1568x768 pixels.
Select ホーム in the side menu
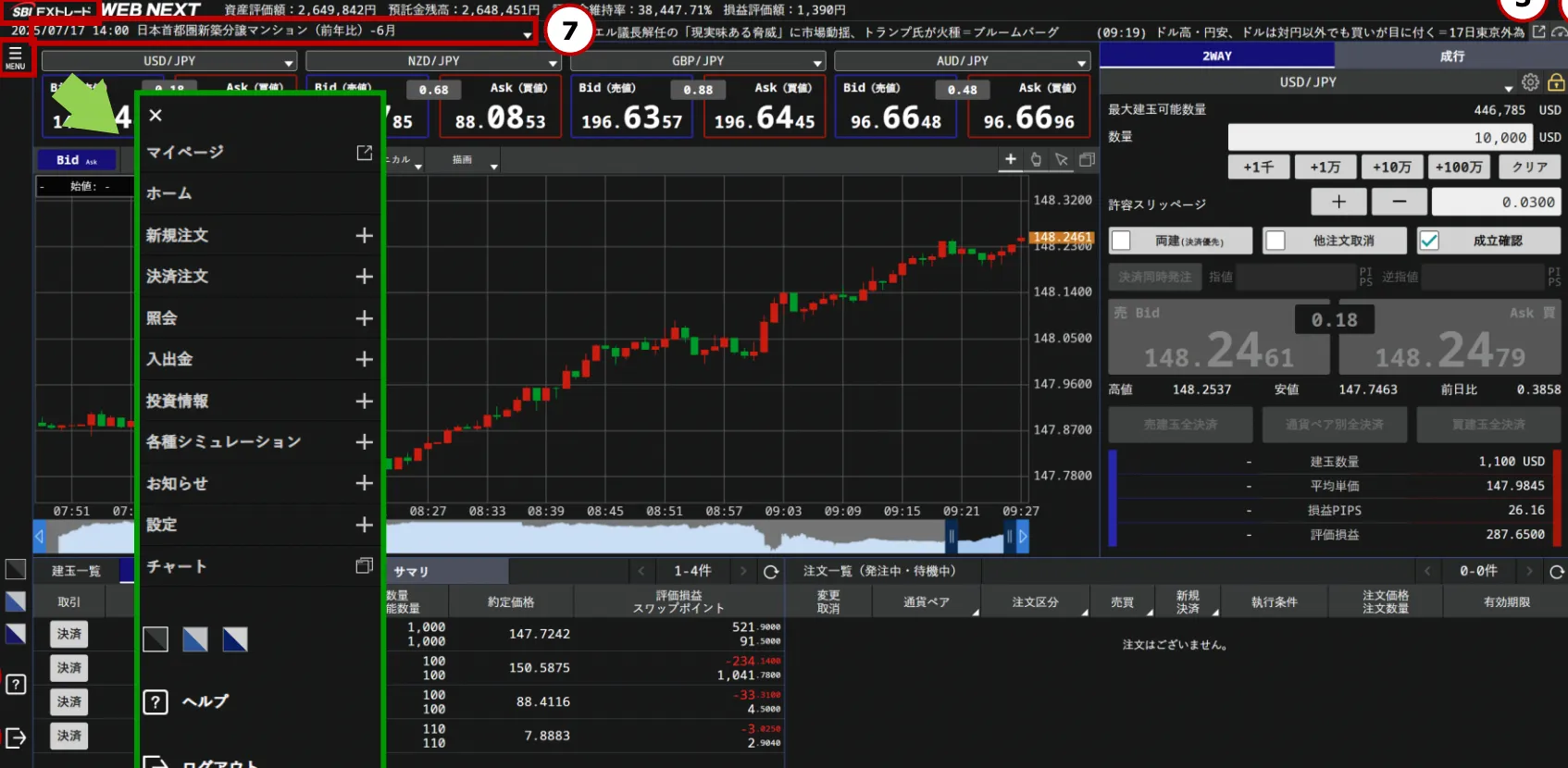169,193
